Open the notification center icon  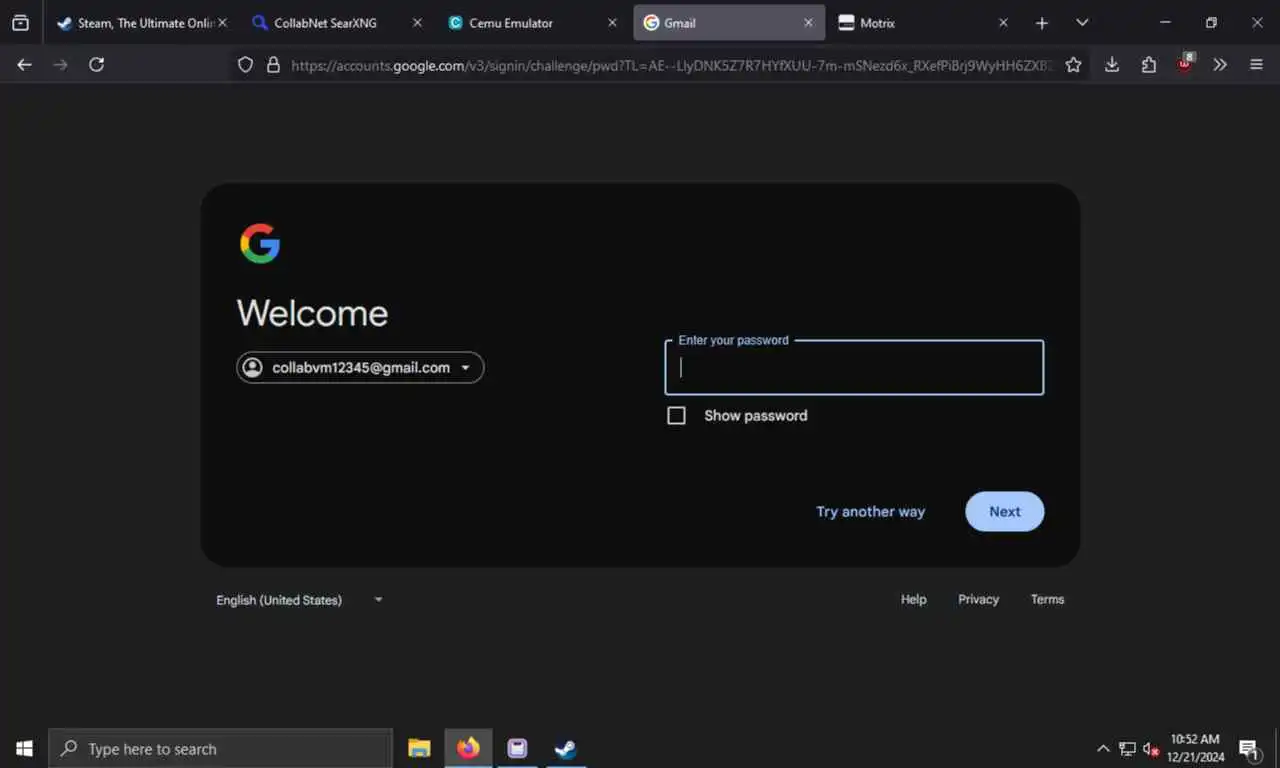[1250, 749]
